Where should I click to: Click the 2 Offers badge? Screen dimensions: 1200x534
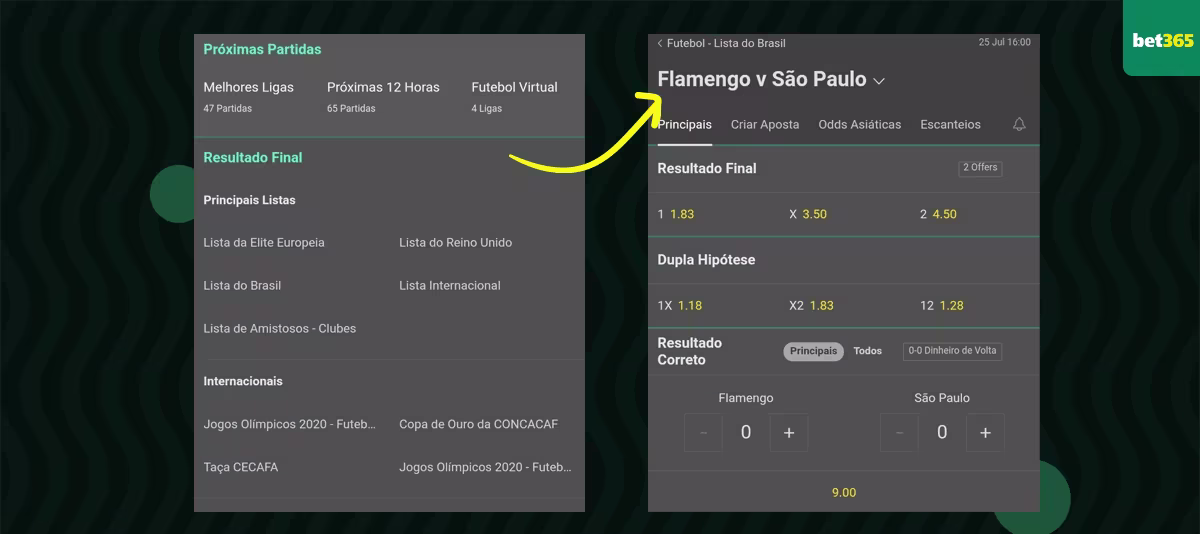(x=980, y=168)
